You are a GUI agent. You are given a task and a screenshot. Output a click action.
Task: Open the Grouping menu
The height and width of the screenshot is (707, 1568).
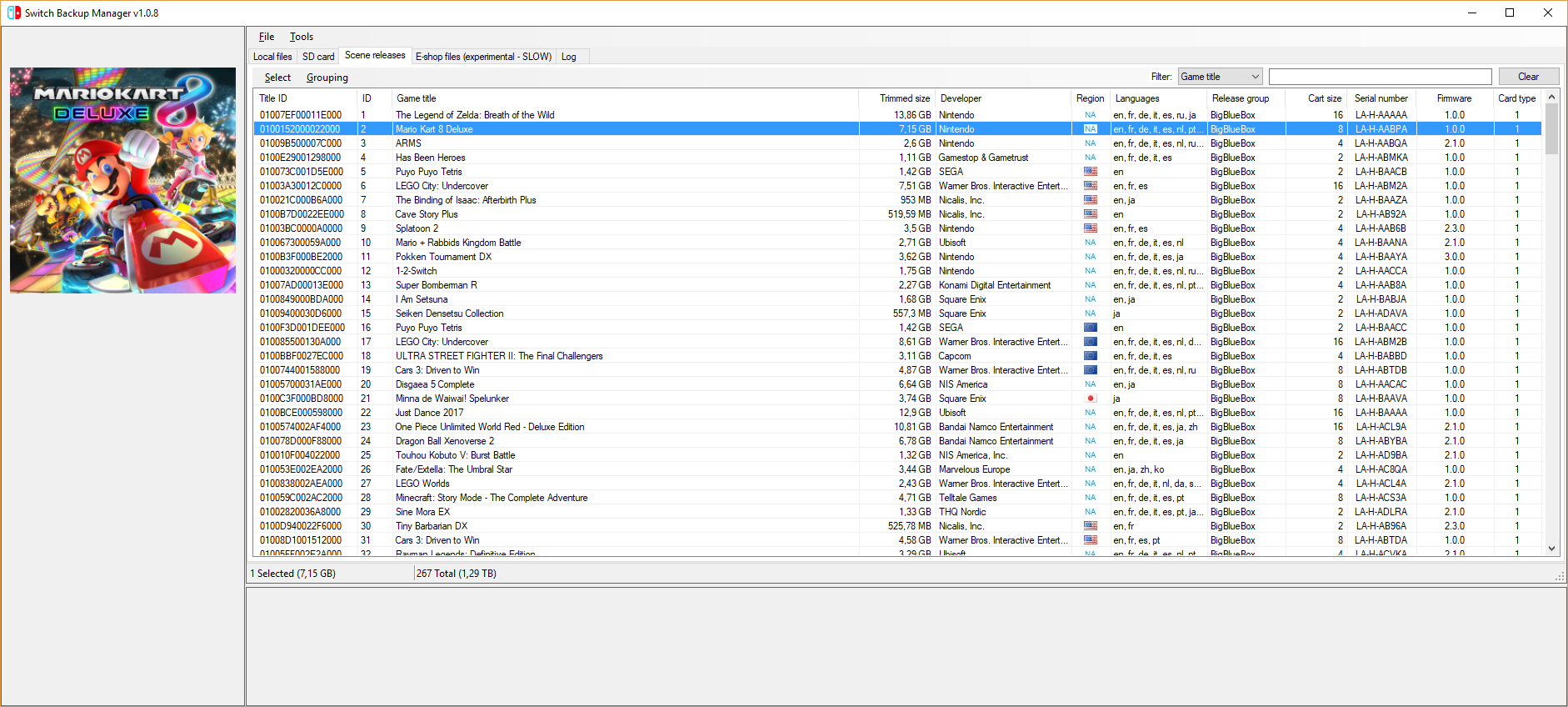(x=327, y=78)
